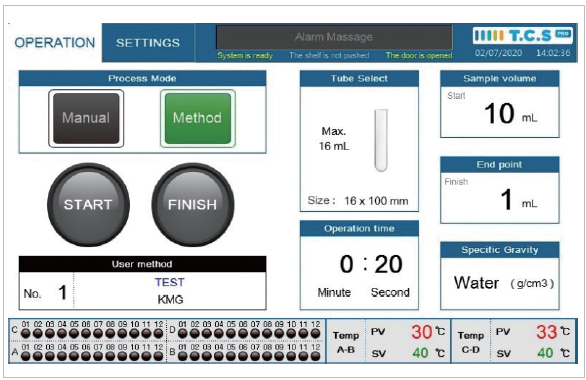Open user method No. 1 selector

click(46, 292)
